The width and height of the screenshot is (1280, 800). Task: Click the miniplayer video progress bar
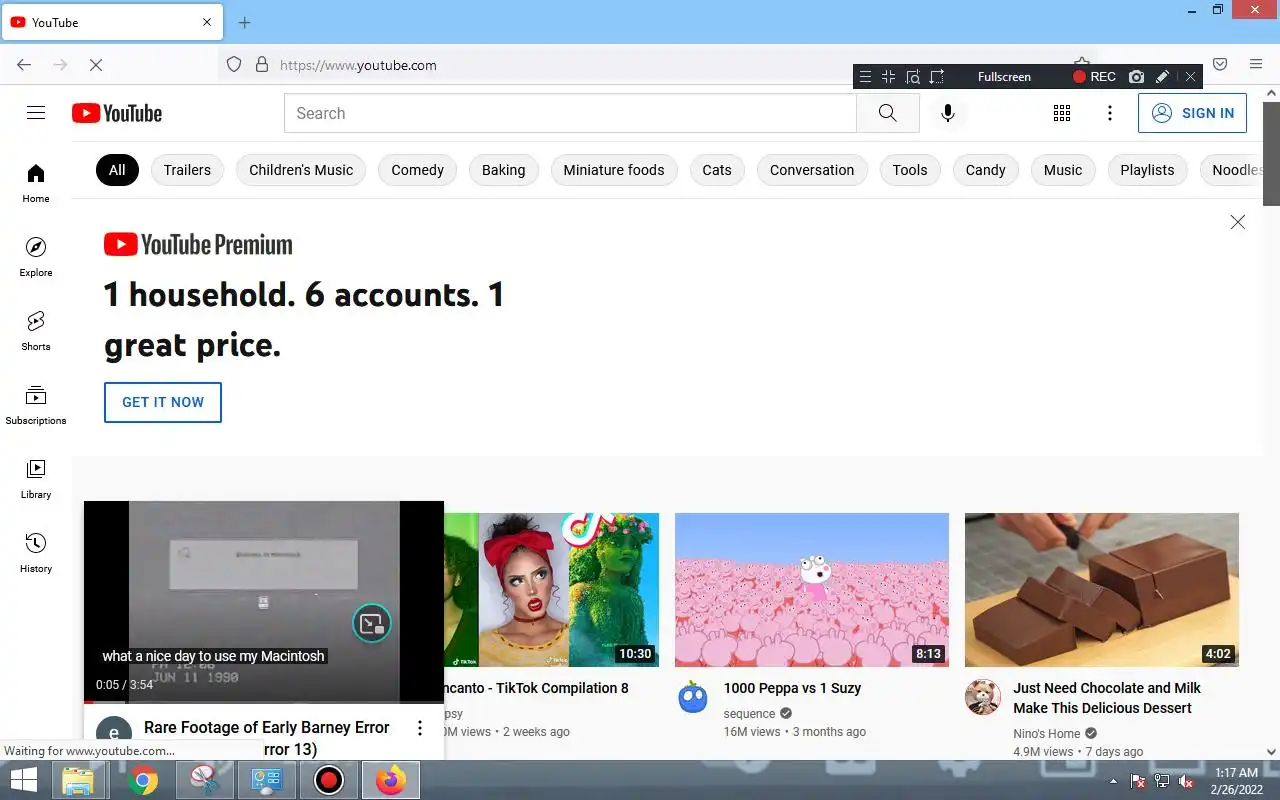click(264, 702)
